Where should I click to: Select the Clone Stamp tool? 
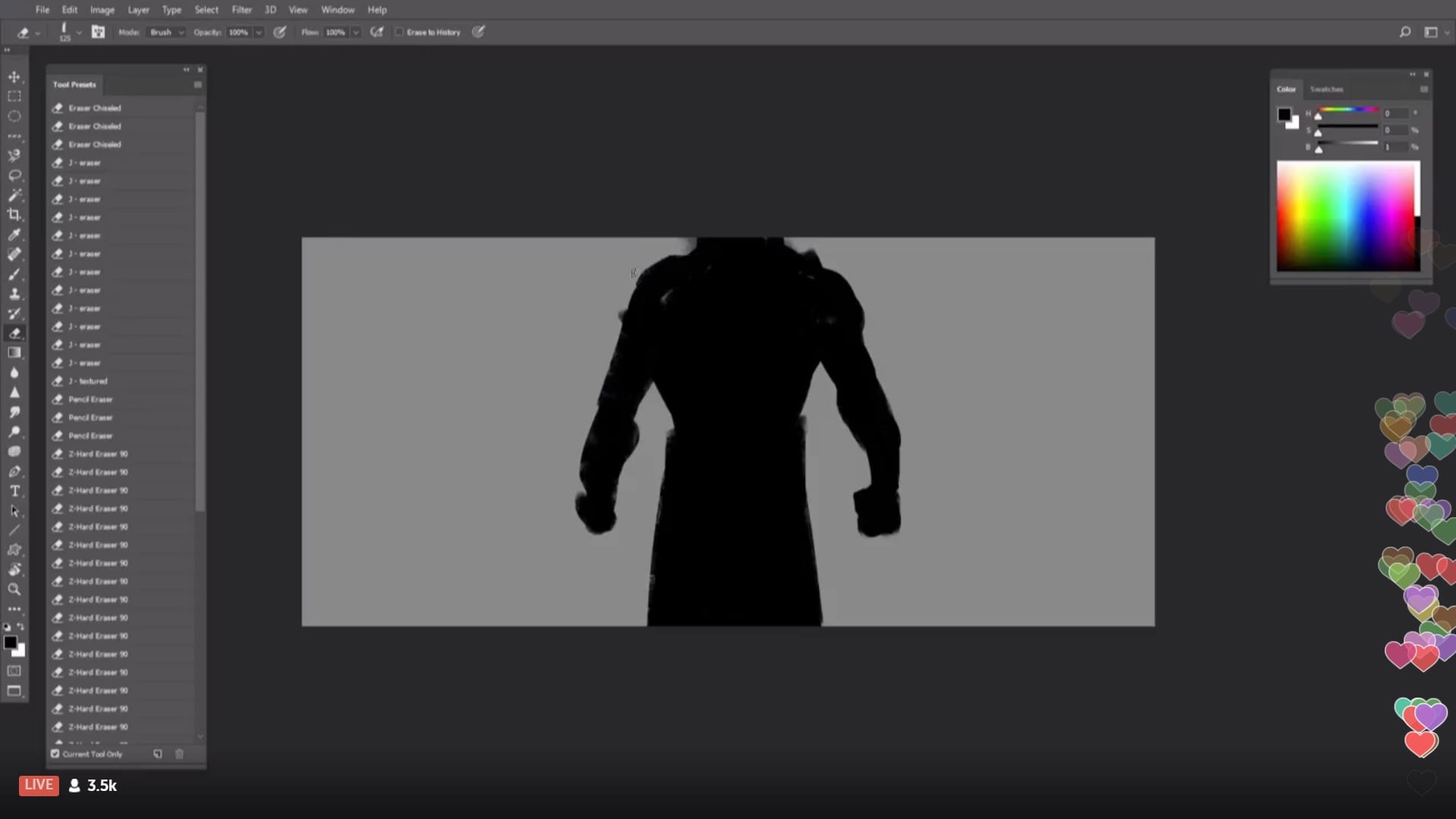coord(14,293)
